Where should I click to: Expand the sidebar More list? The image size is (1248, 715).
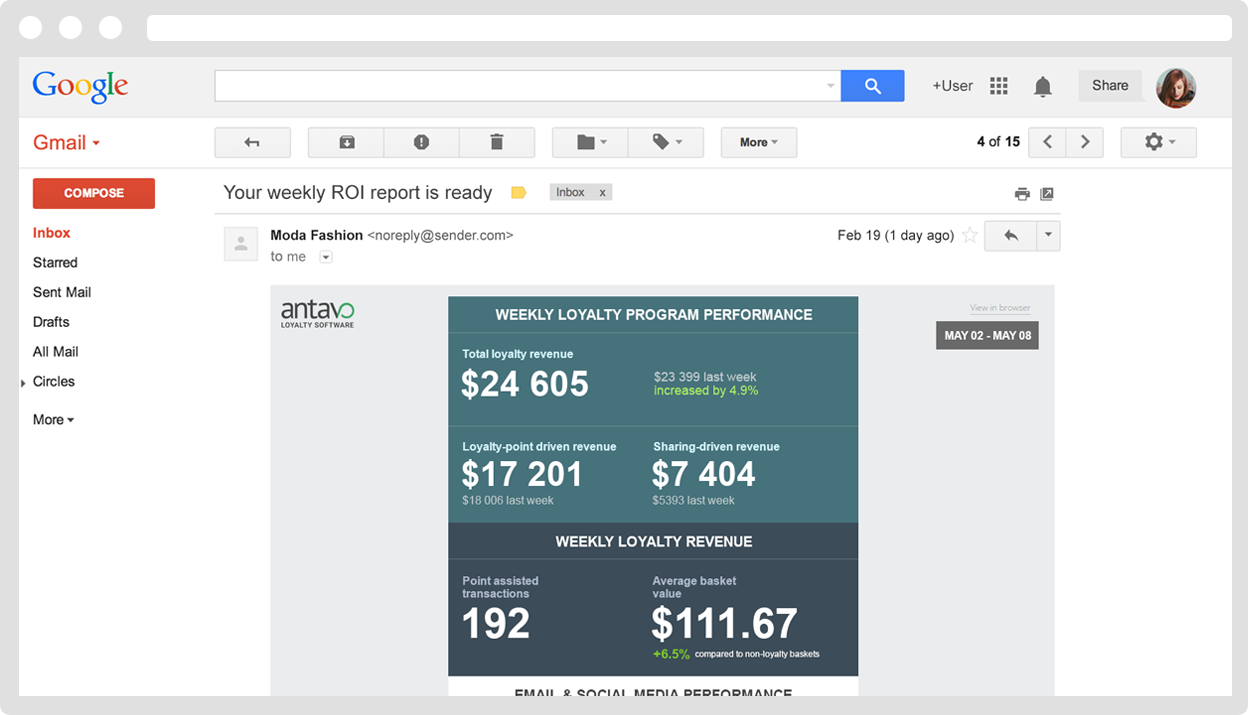pyautogui.click(x=53, y=420)
